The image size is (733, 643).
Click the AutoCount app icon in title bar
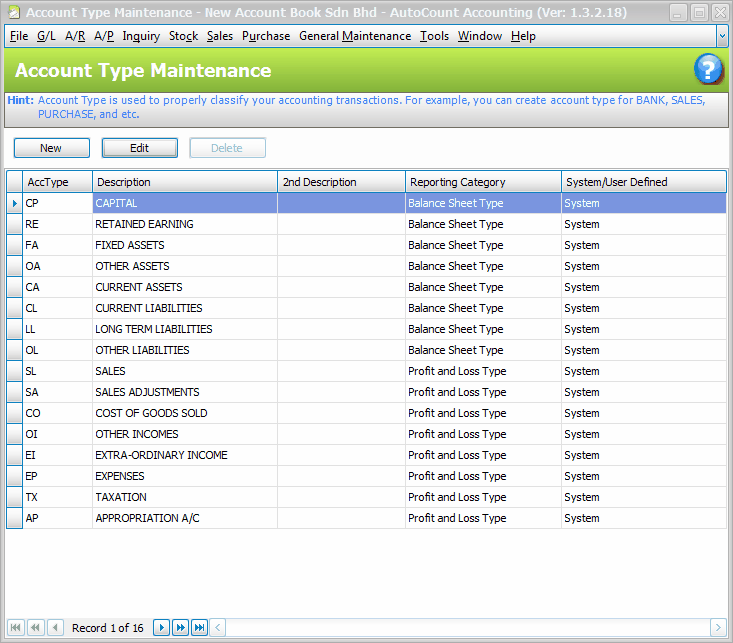(13, 13)
